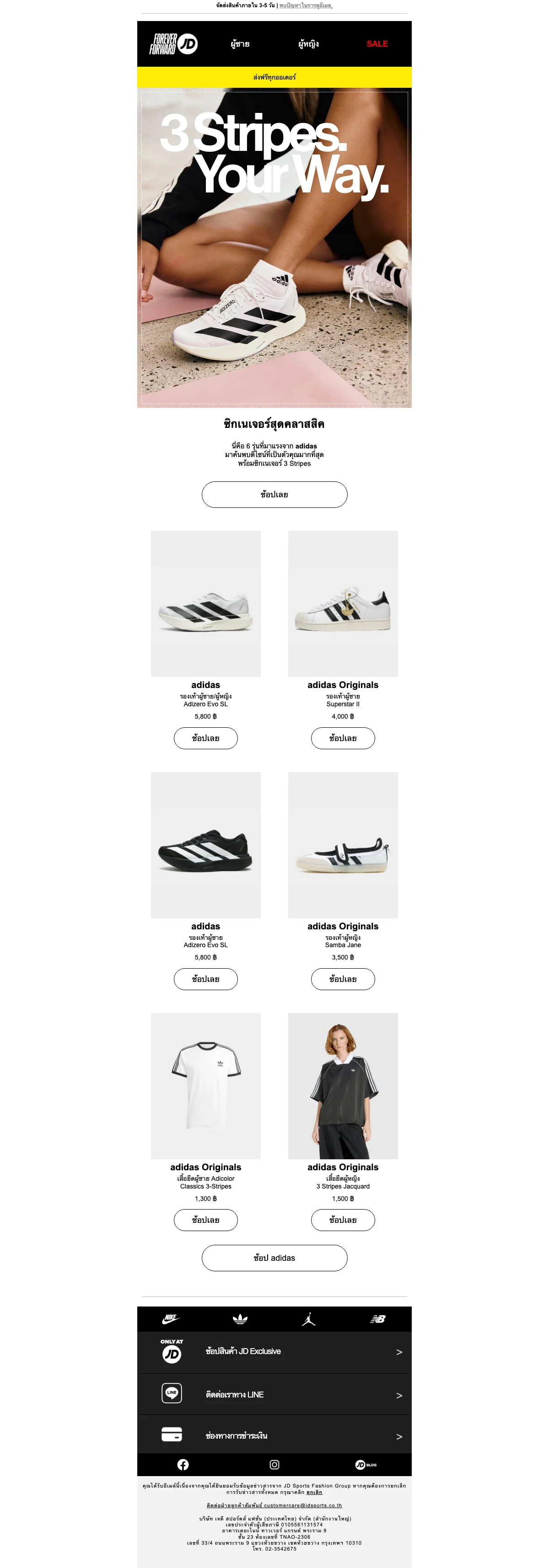This screenshot has width=549, height=1568.
Task: Expand the JD Exclusive row arrow
Action: click(x=399, y=1352)
